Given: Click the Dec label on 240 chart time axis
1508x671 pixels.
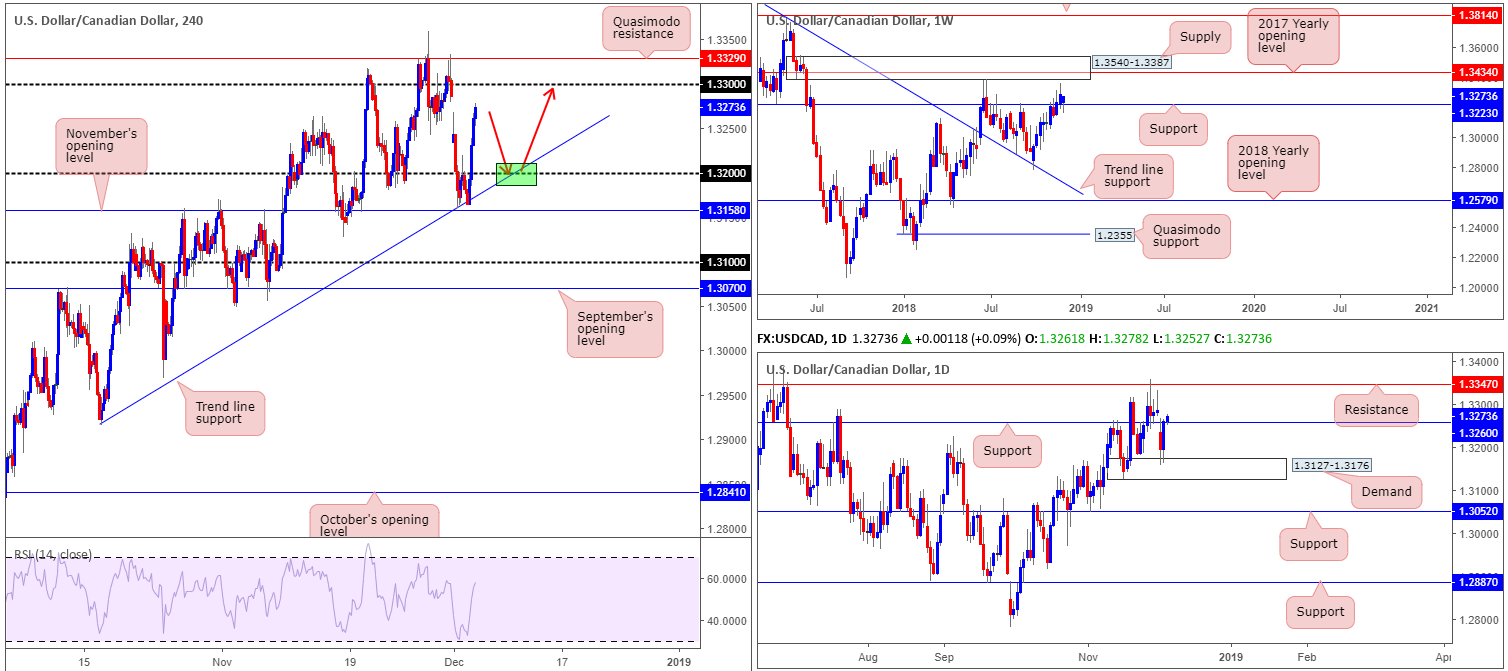Looking at the screenshot, I should coord(453,661).
